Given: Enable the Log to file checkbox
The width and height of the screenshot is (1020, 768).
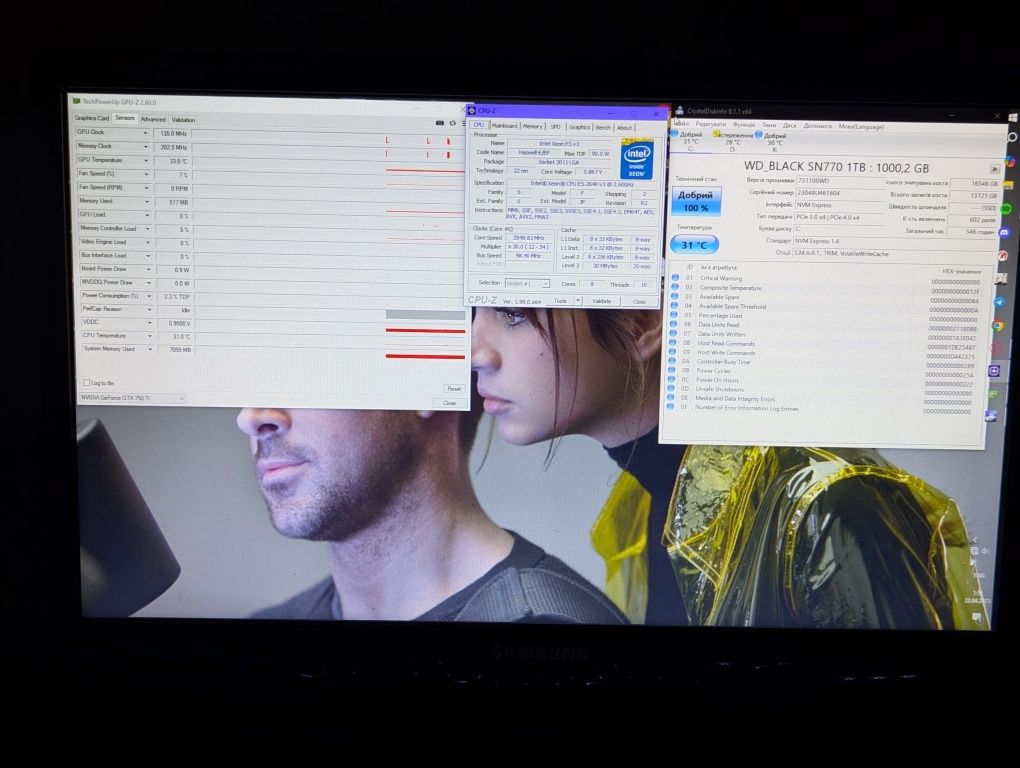Looking at the screenshot, I should tap(87, 382).
